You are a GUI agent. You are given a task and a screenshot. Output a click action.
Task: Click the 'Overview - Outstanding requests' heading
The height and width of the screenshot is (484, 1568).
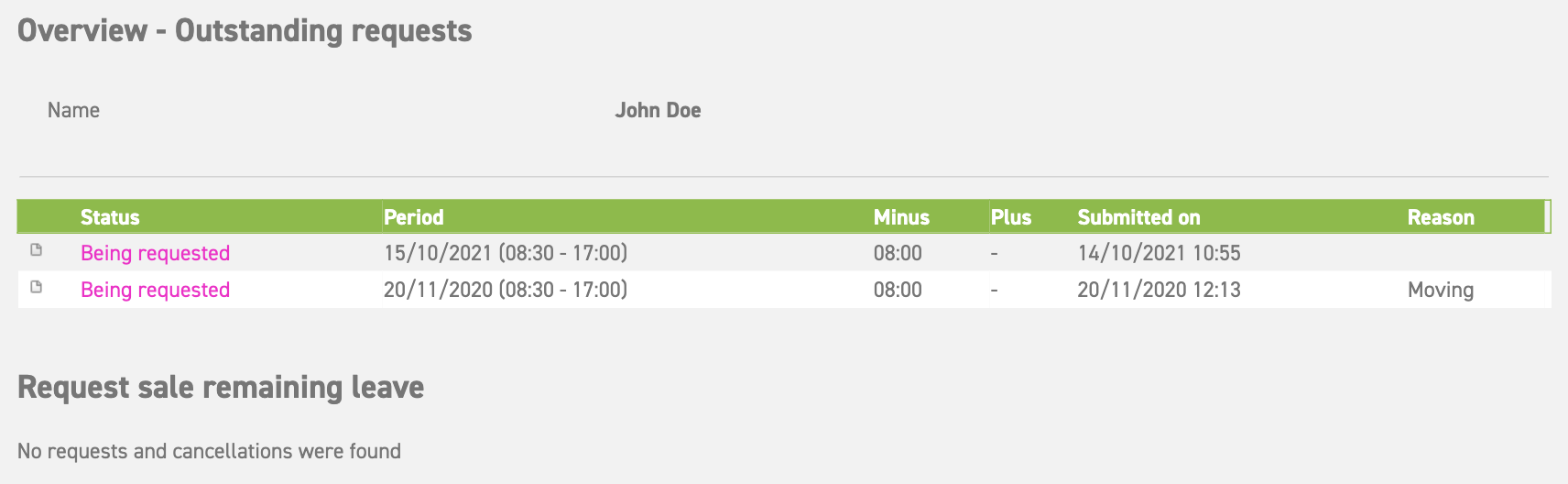[245, 30]
